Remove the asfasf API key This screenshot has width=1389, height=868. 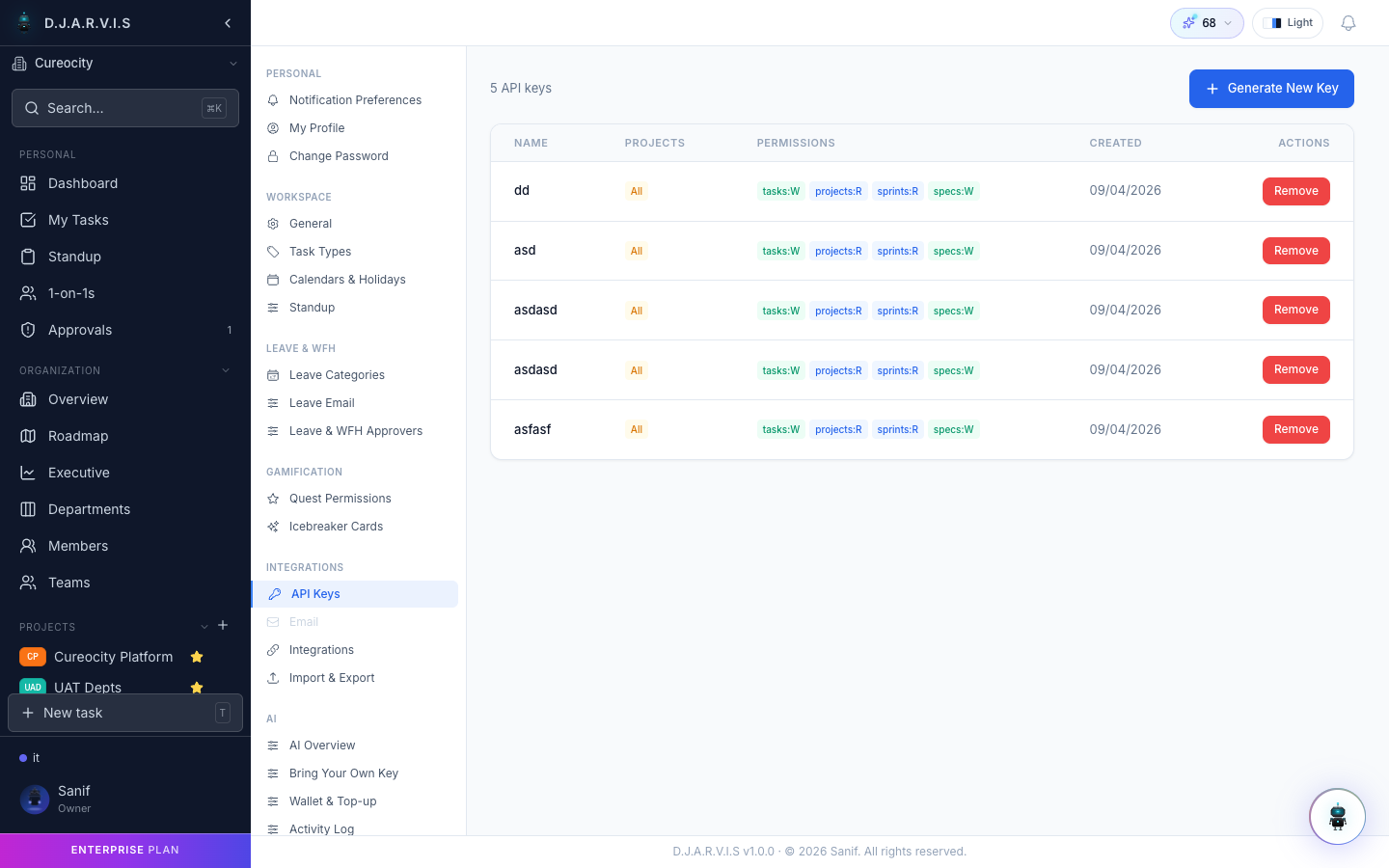click(1295, 429)
